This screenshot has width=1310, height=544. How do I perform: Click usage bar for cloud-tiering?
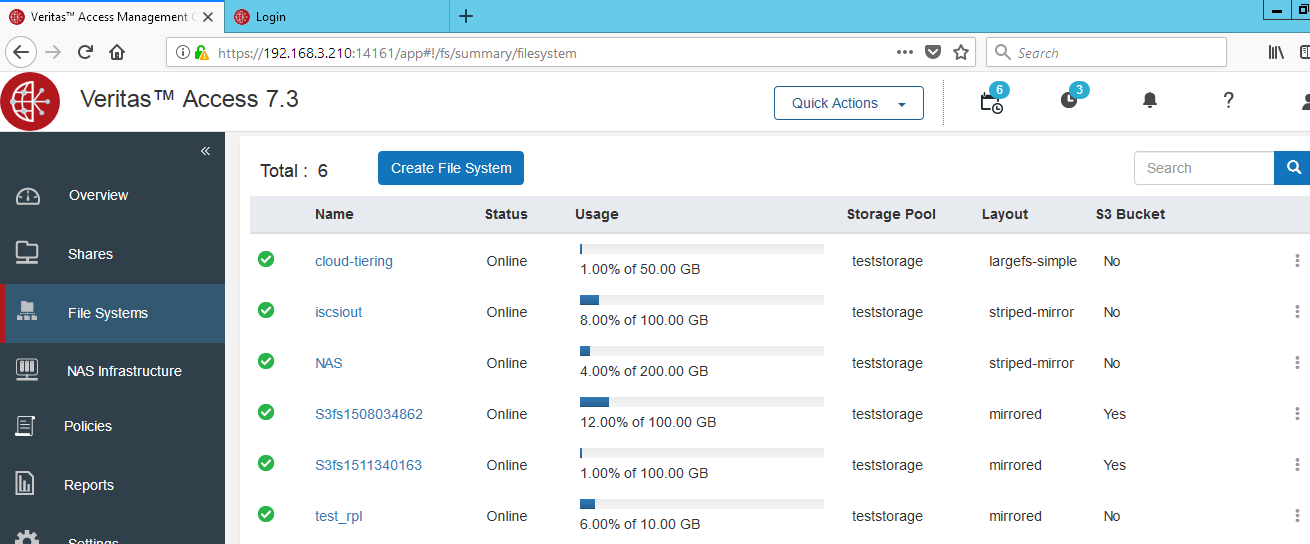702,248
